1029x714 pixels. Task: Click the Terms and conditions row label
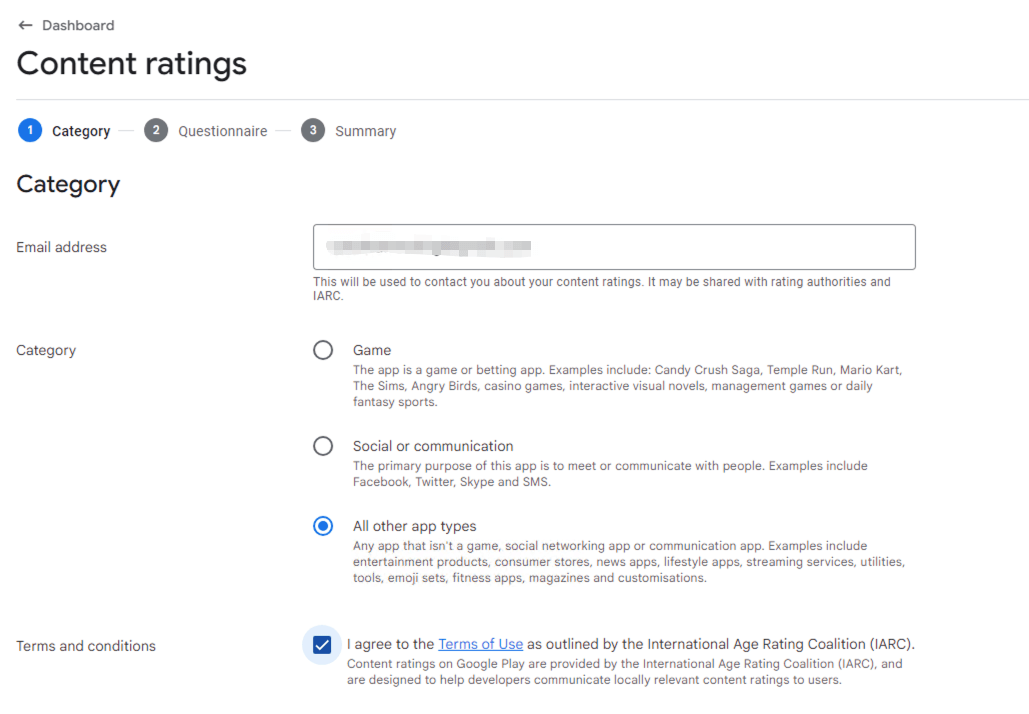click(86, 646)
